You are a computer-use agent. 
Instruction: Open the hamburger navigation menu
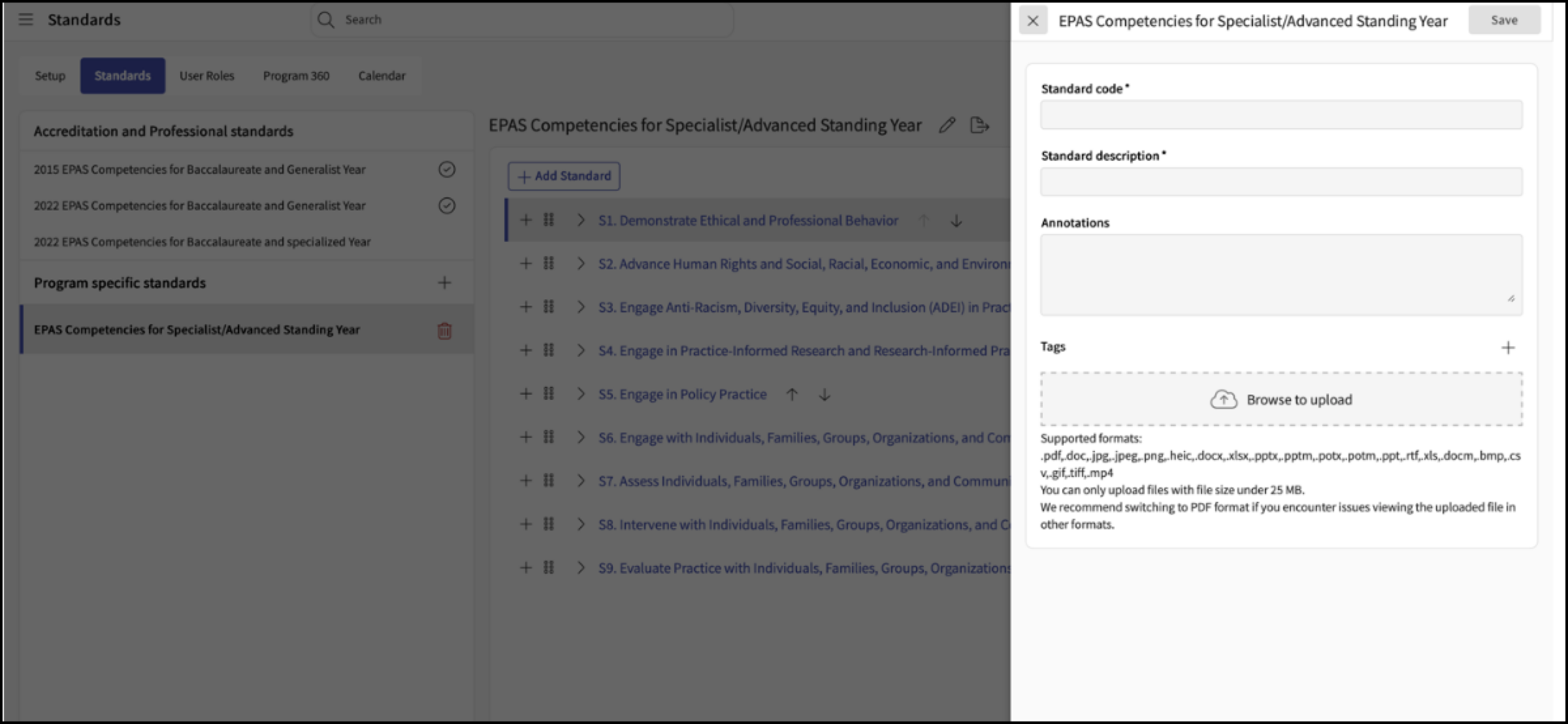(25, 20)
